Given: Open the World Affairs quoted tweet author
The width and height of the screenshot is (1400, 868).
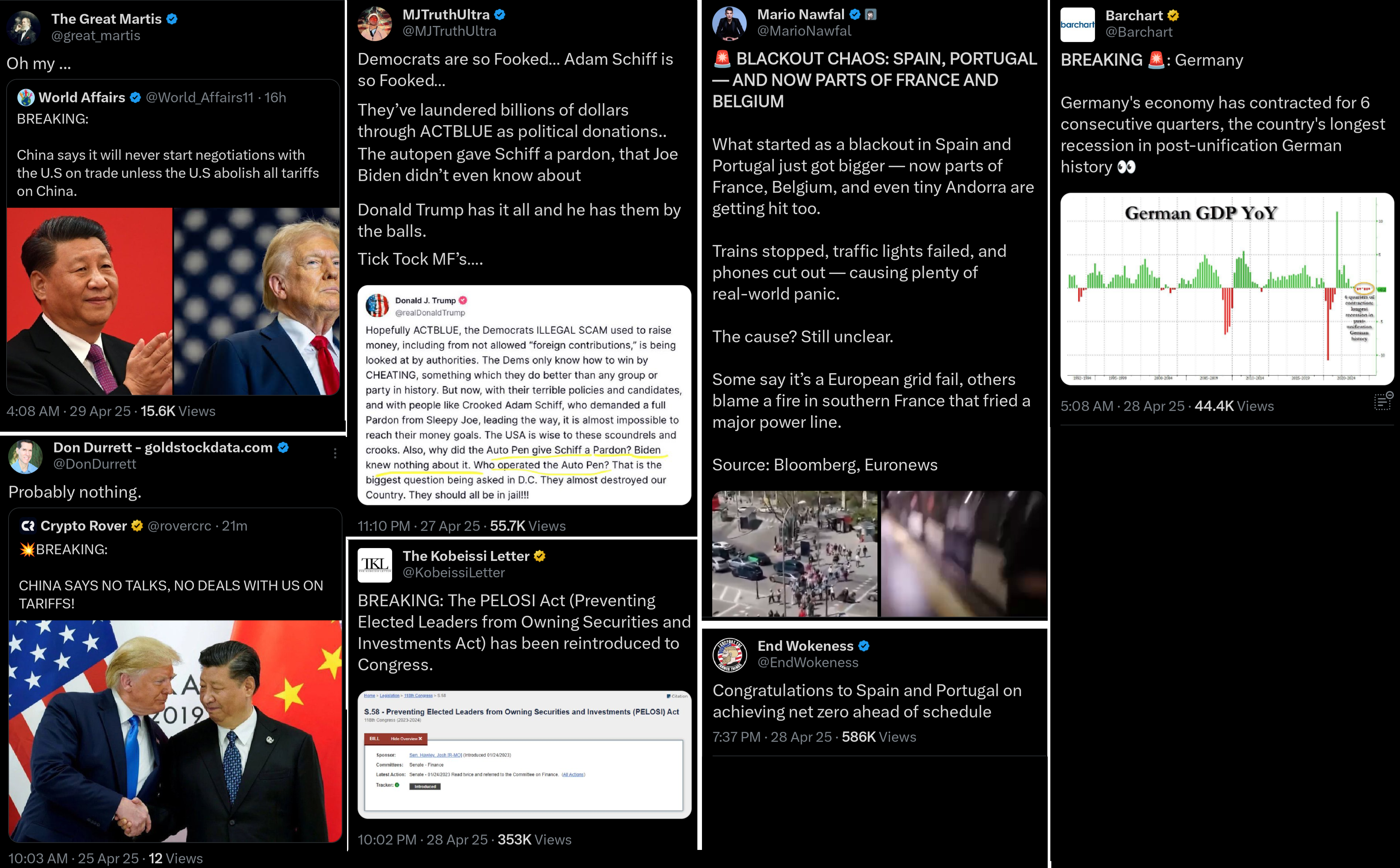Looking at the screenshot, I should [x=82, y=98].
